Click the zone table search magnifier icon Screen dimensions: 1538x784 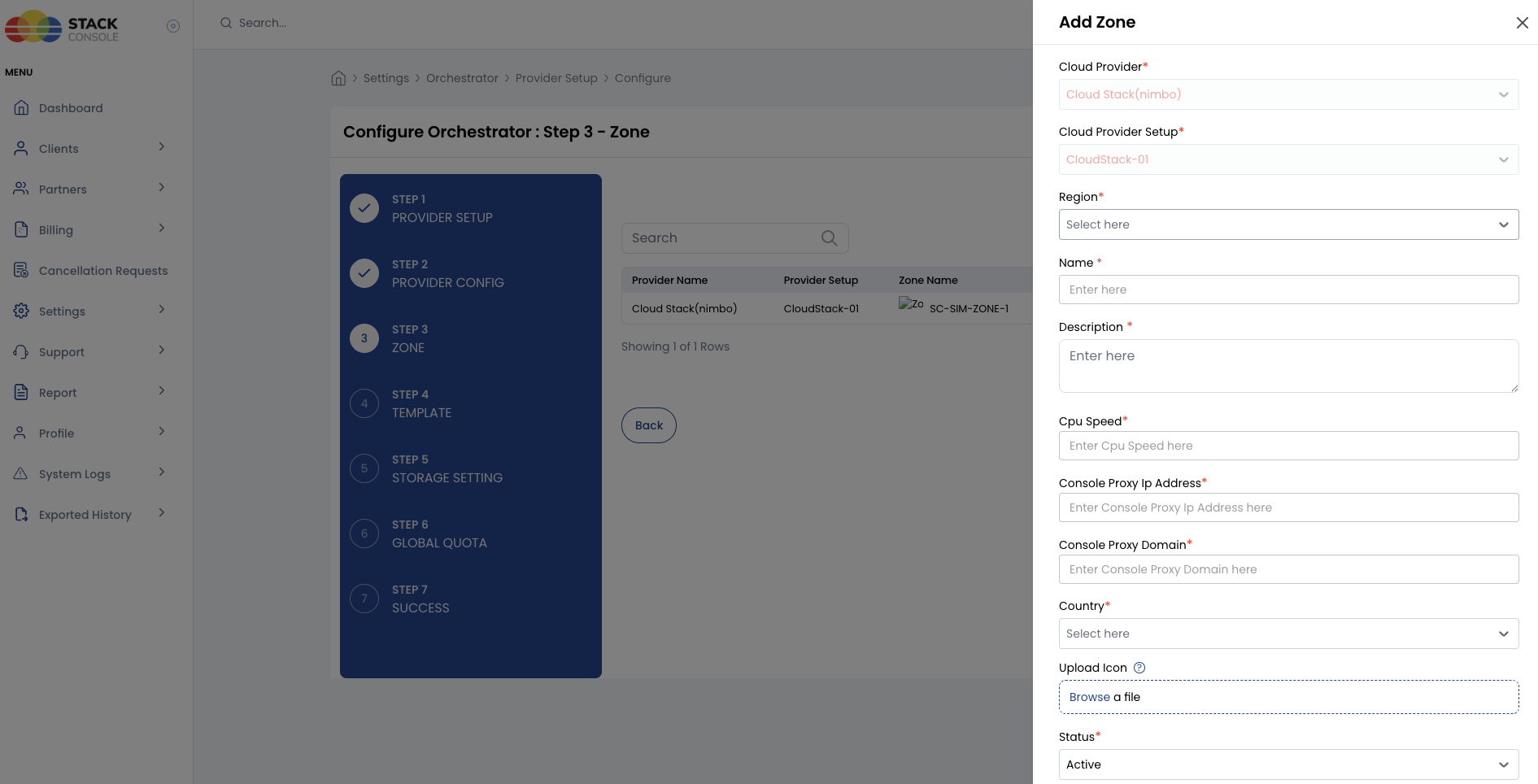pos(829,237)
